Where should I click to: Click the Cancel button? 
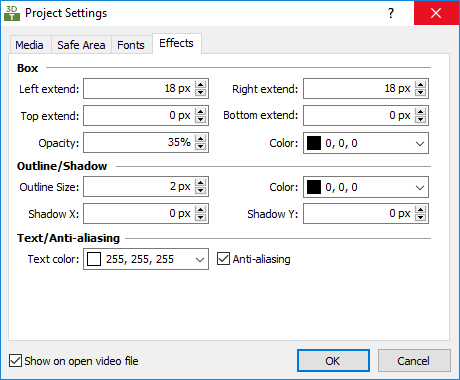(414, 360)
